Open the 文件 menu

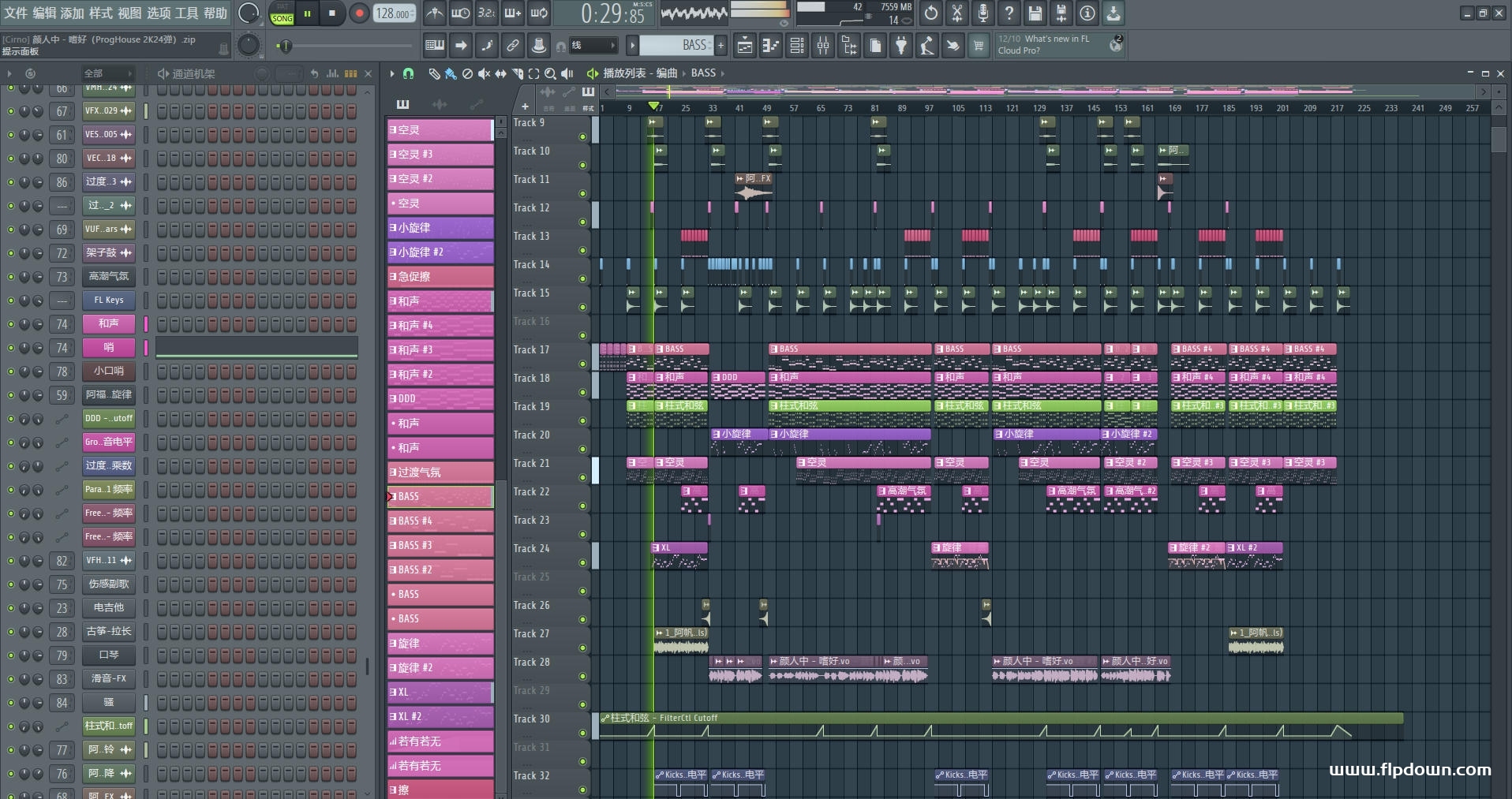(16, 13)
